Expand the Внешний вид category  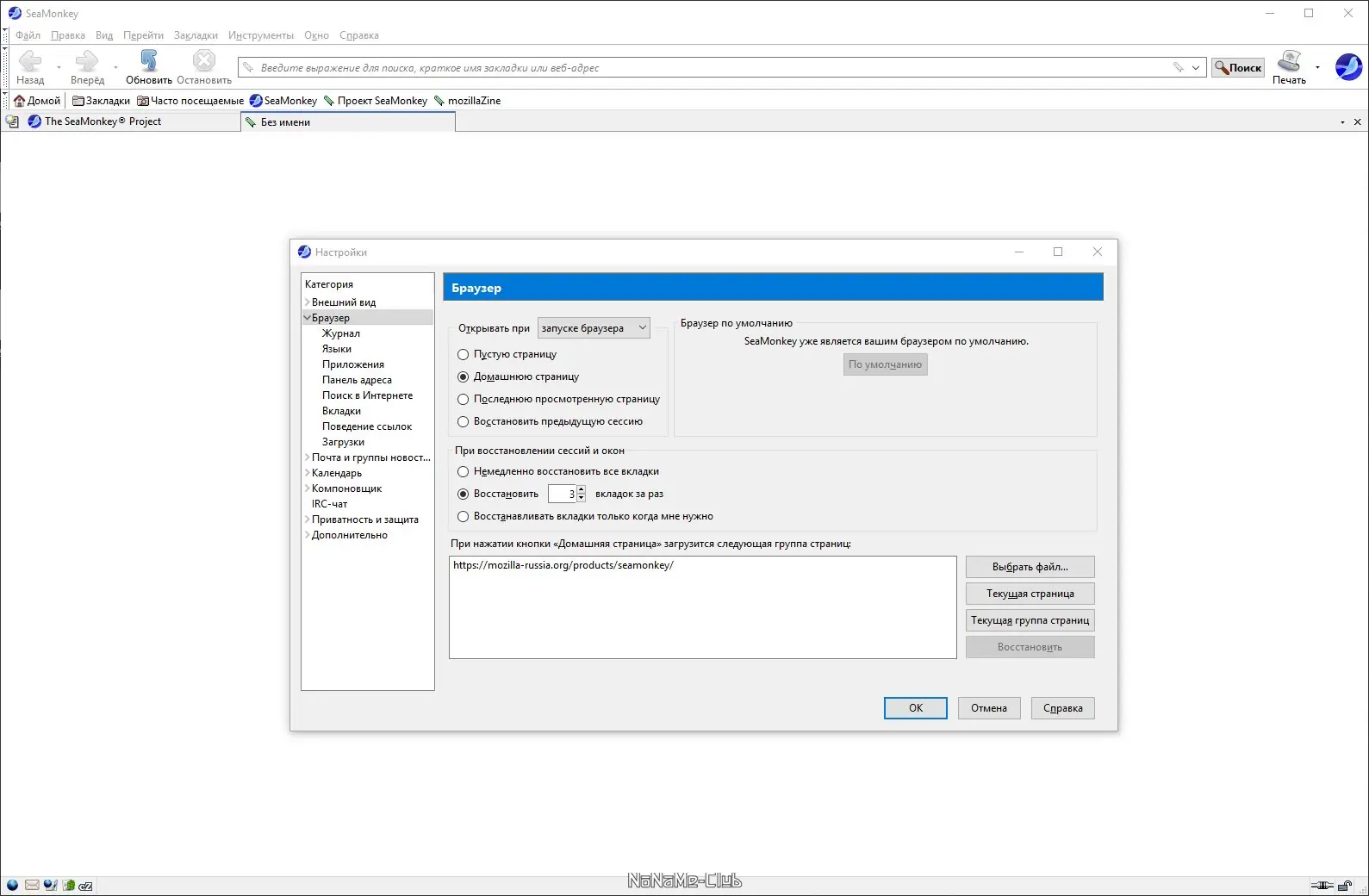pyautogui.click(x=308, y=302)
